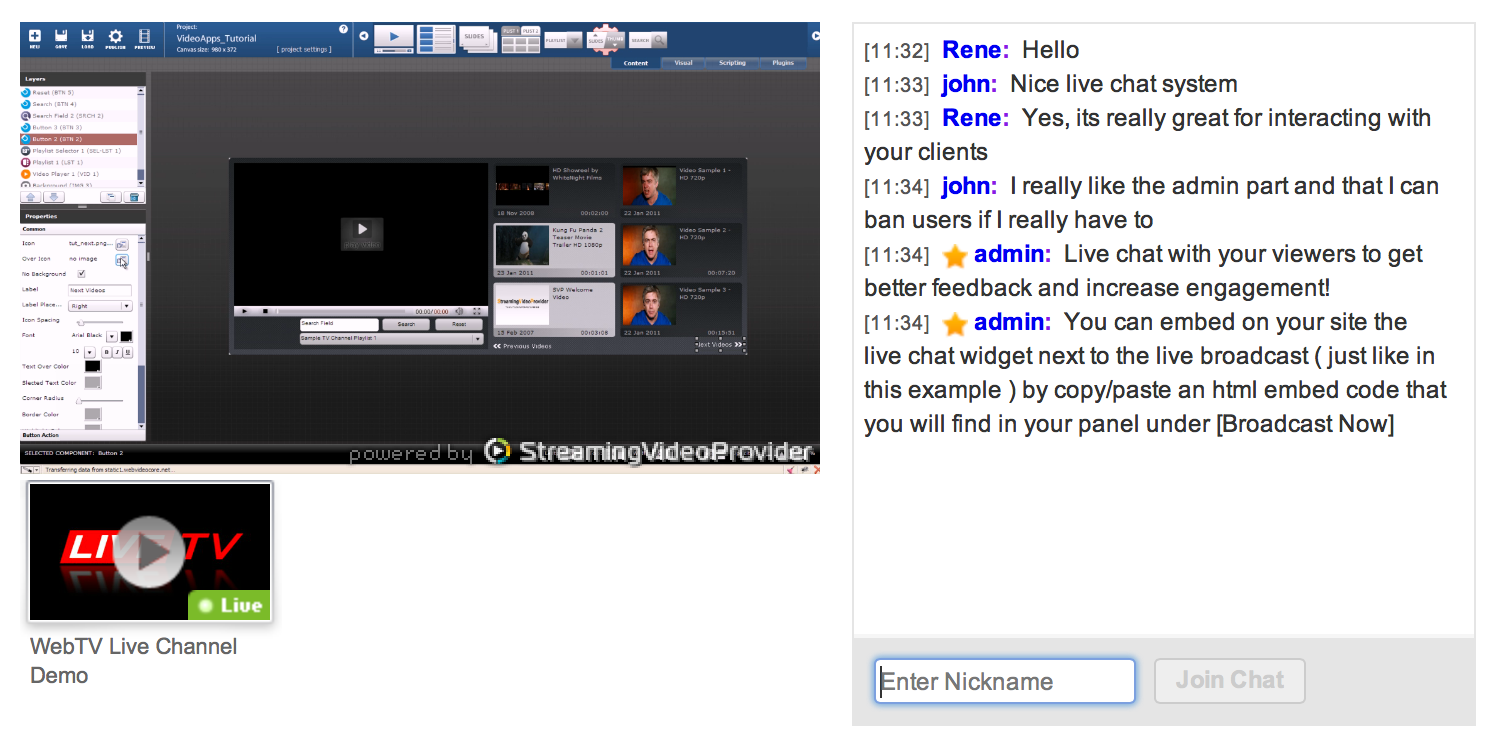Browse for a new Icon image file
Image resolution: width=1498 pixels, height=752 pixels.
[x=120, y=243]
